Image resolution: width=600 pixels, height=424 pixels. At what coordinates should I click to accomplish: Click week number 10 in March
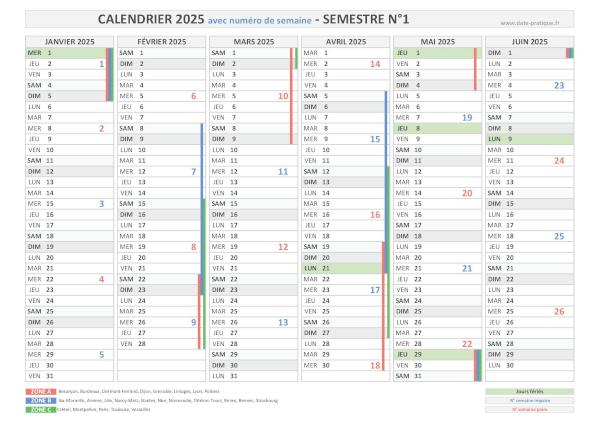(x=283, y=96)
